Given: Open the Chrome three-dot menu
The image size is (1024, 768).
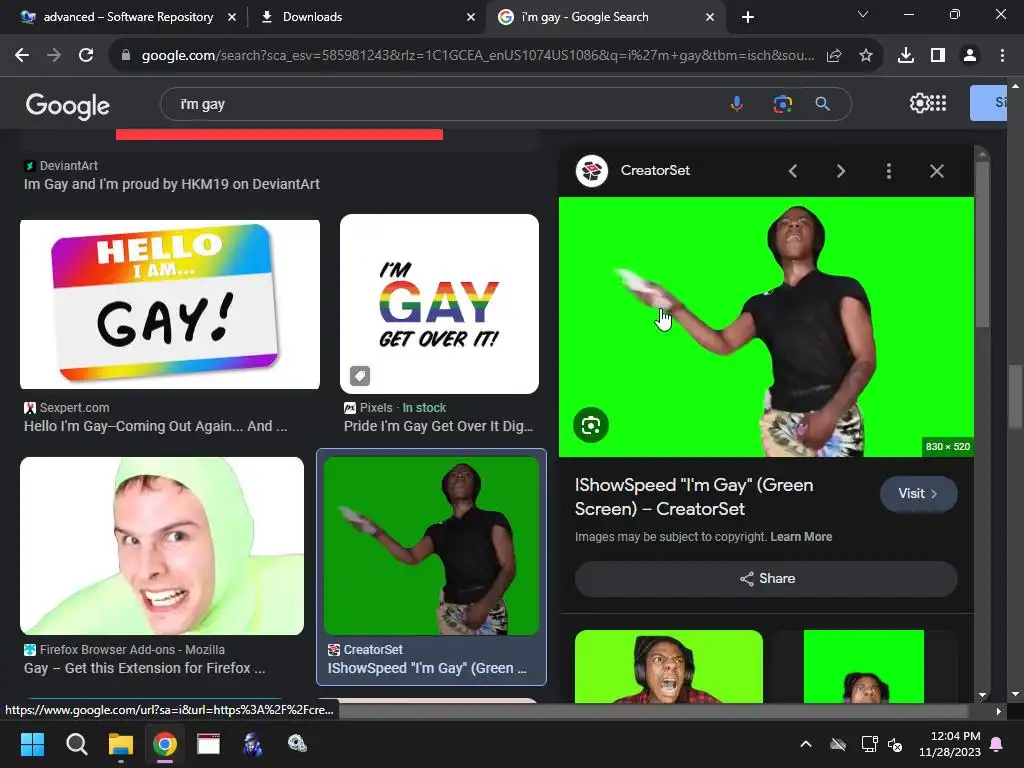Looking at the screenshot, I should 1002,56.
